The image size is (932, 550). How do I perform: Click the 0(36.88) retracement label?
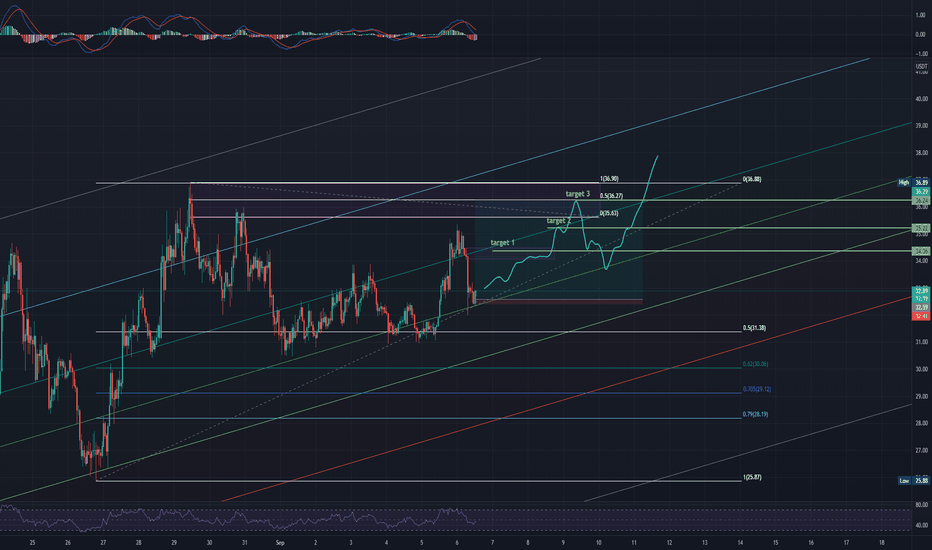tap(752, 178)
